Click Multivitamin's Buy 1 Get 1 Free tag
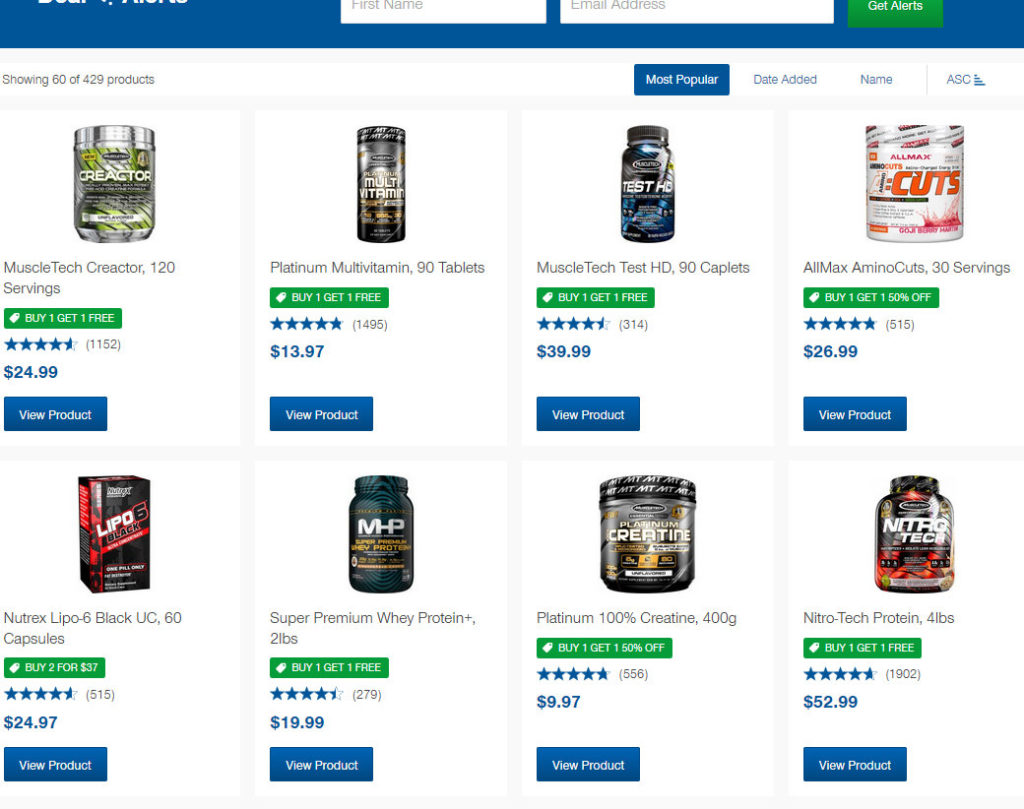 (x=329, y=298)
